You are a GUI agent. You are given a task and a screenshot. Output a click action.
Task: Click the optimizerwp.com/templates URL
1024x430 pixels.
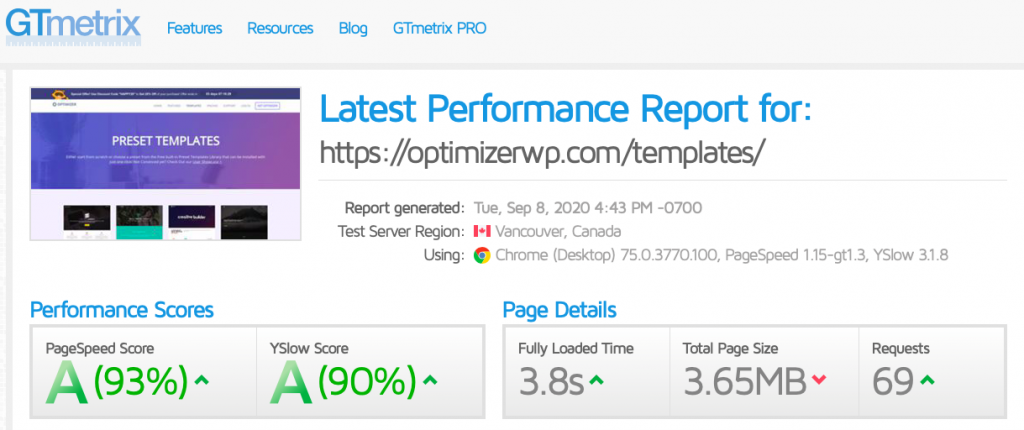(x=541, y=154)
